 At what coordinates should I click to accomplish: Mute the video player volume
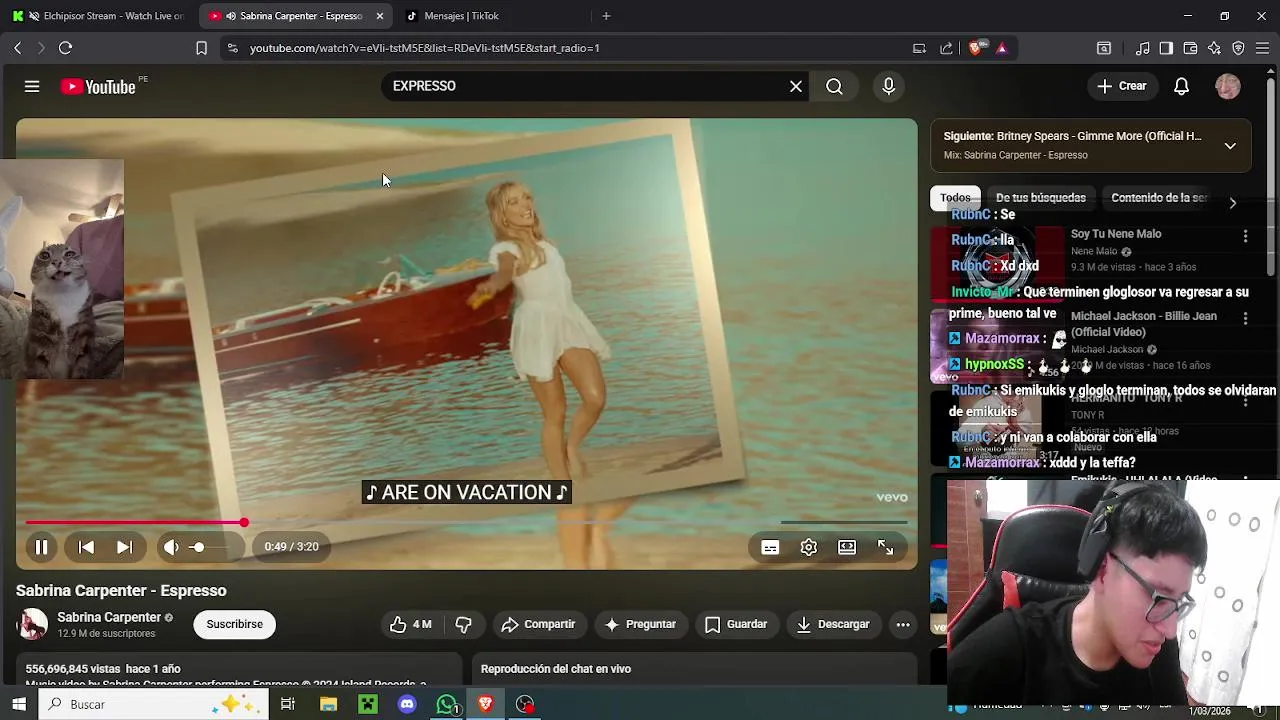tap(171, 547)
